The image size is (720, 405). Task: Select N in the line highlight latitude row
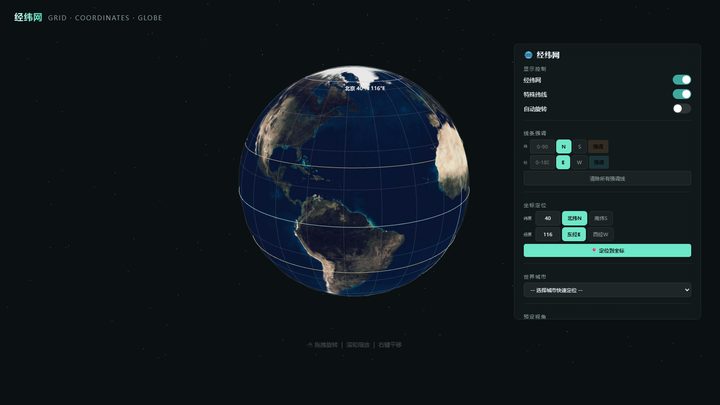563,146
